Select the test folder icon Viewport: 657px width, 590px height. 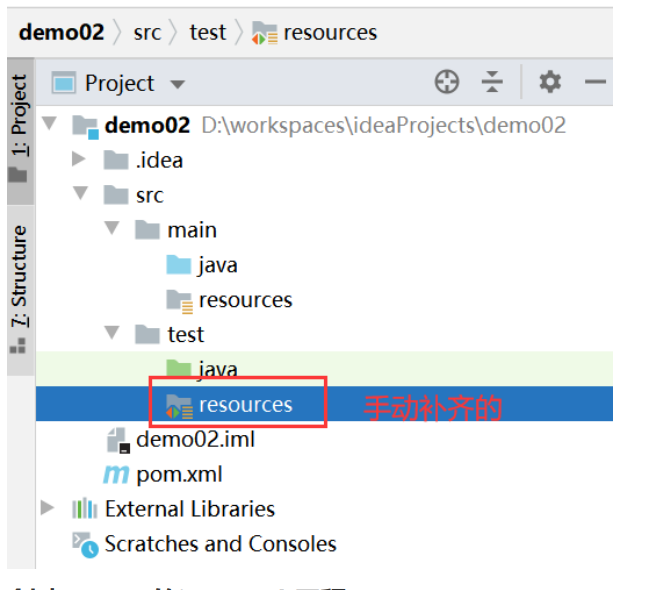pos(147,334)
